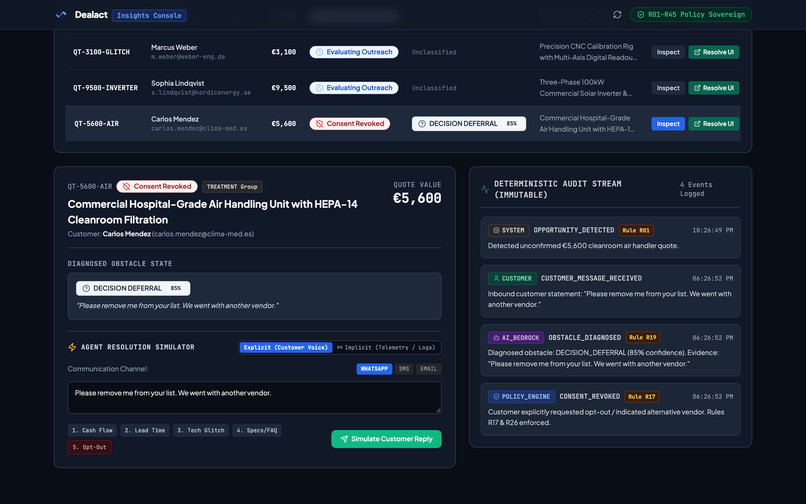Click the AI_BEDROCK tag in the audit stream
806x504 pixels.
coord(516,338)
